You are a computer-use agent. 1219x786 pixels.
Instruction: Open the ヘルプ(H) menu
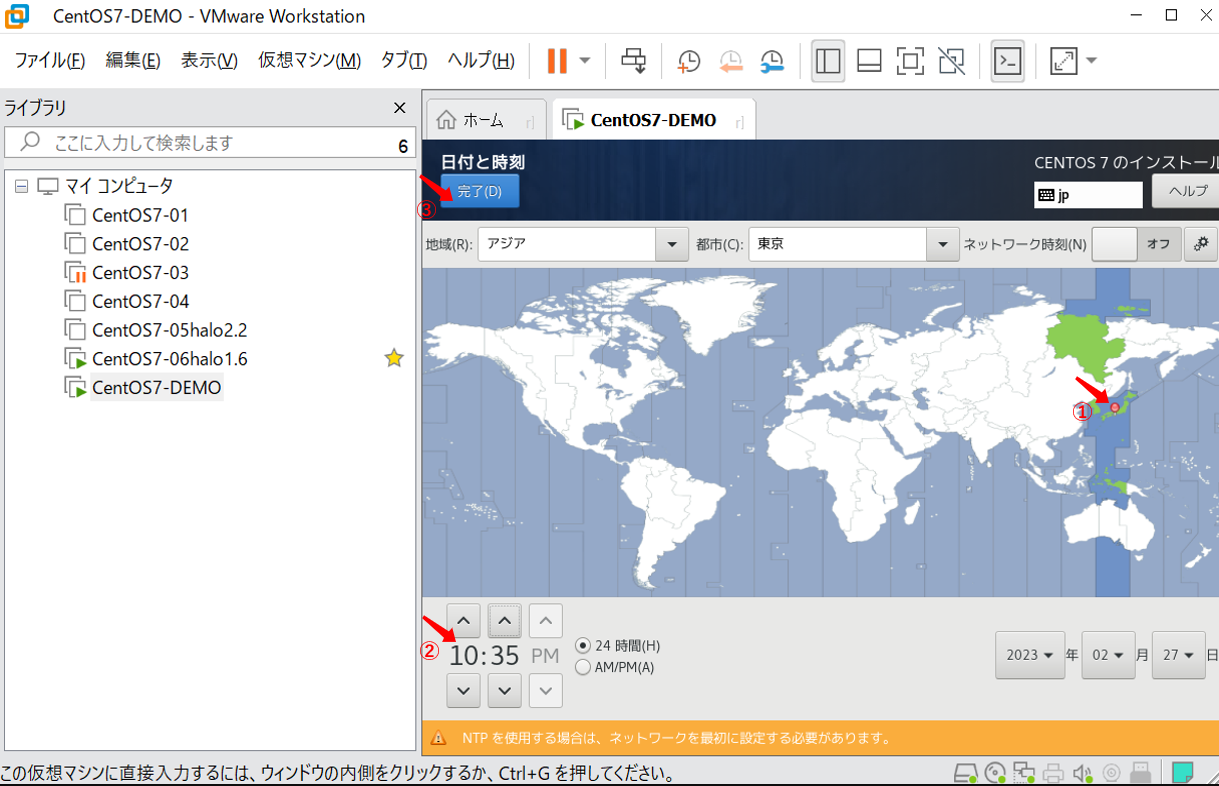[x=481, y=61]
